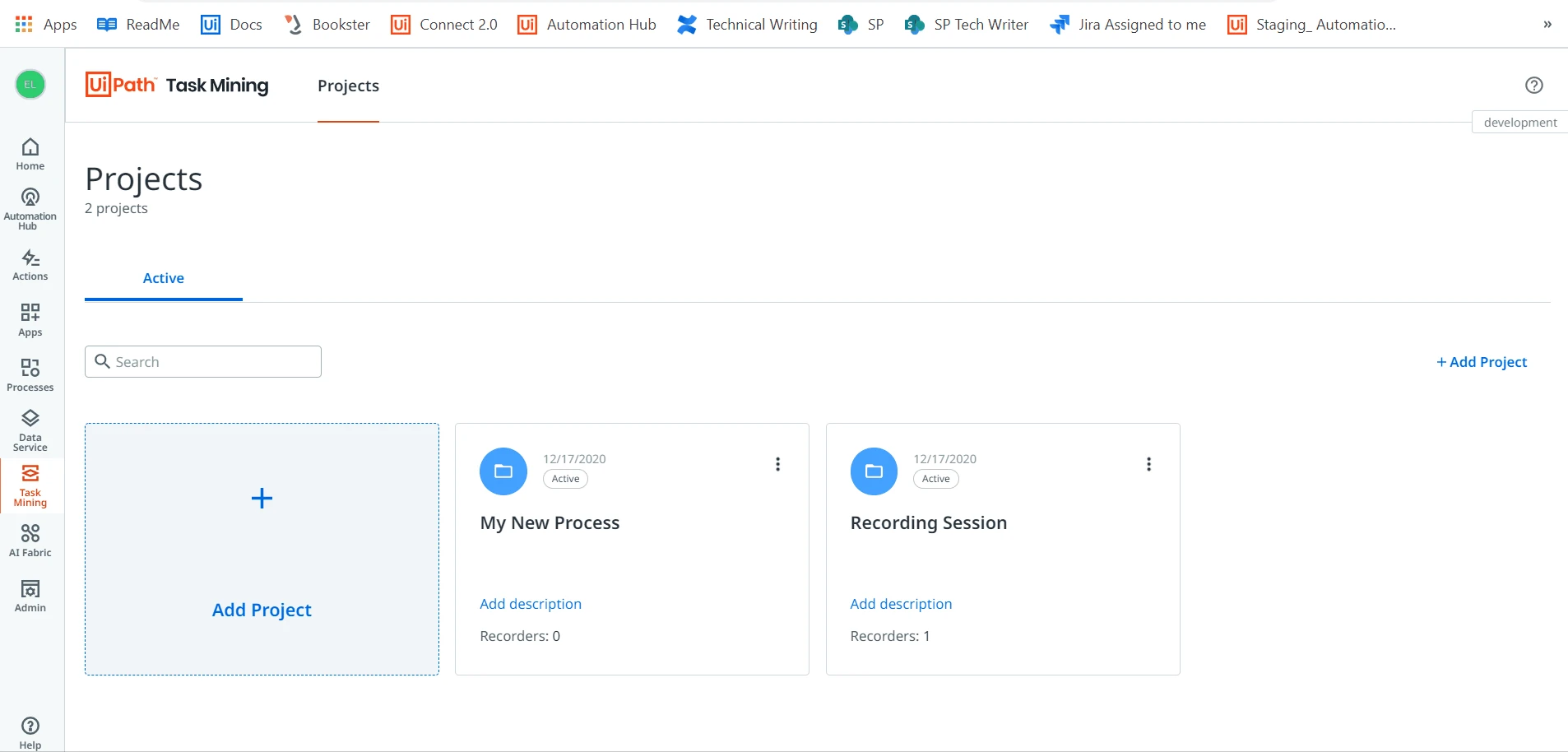Screen dimensions: 1568x752
Task: Add description to My New Process
Action: click(531, 604)
